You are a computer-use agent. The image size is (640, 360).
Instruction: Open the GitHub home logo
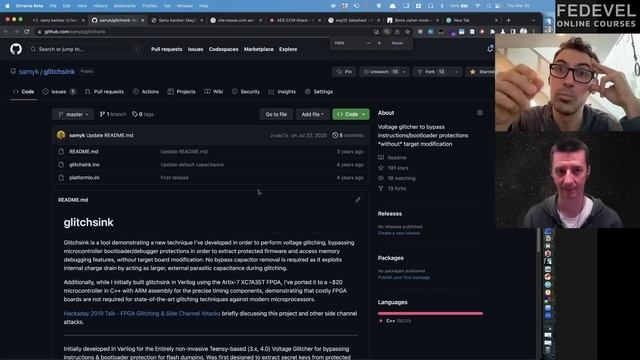tap(16, 49)
